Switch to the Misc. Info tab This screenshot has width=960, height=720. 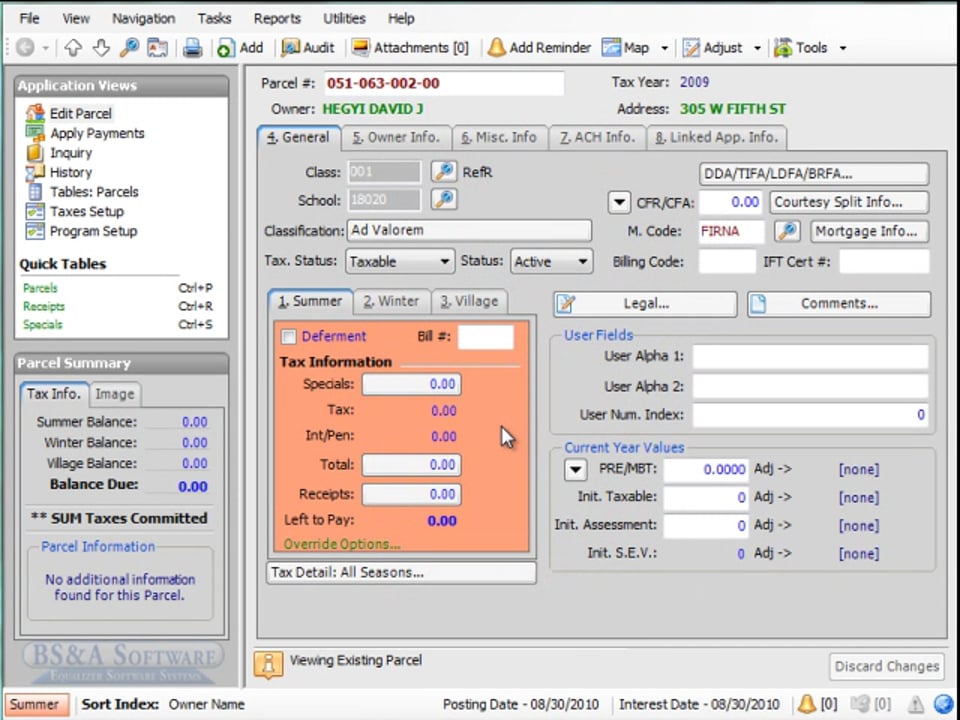point(499,137)
